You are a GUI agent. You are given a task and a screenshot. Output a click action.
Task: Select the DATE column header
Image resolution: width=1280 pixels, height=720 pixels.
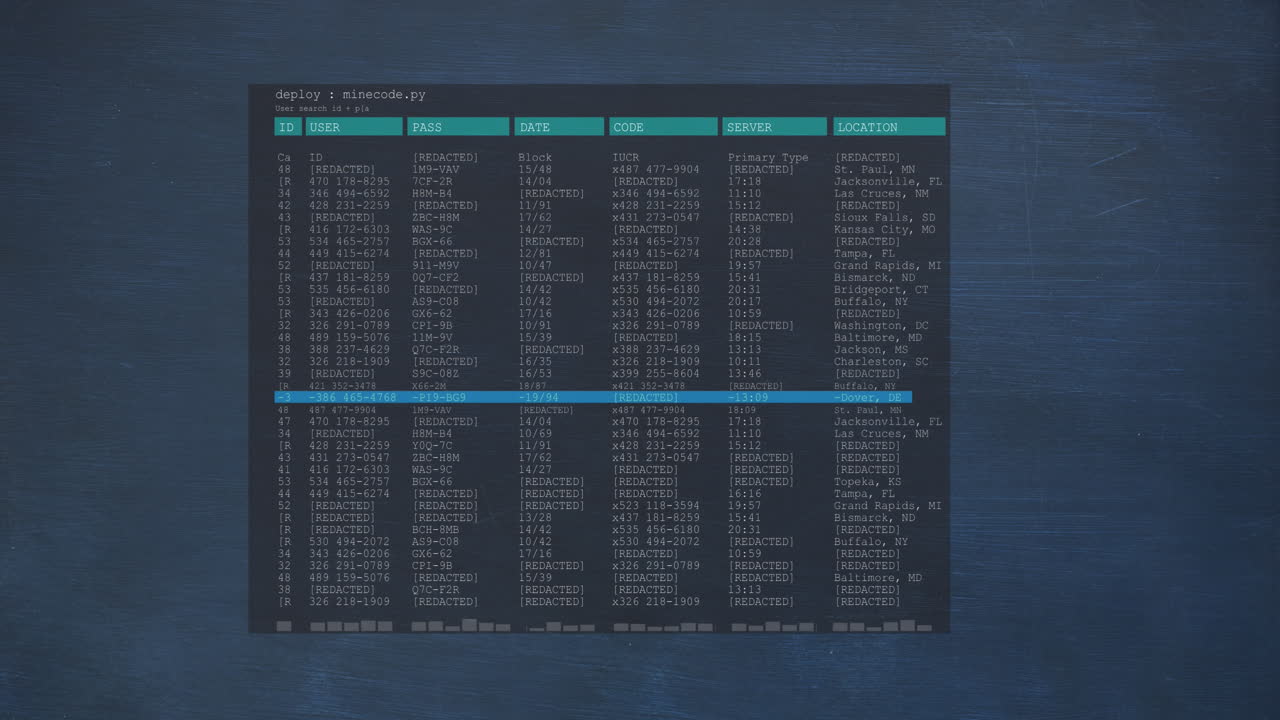click(559, 126)
